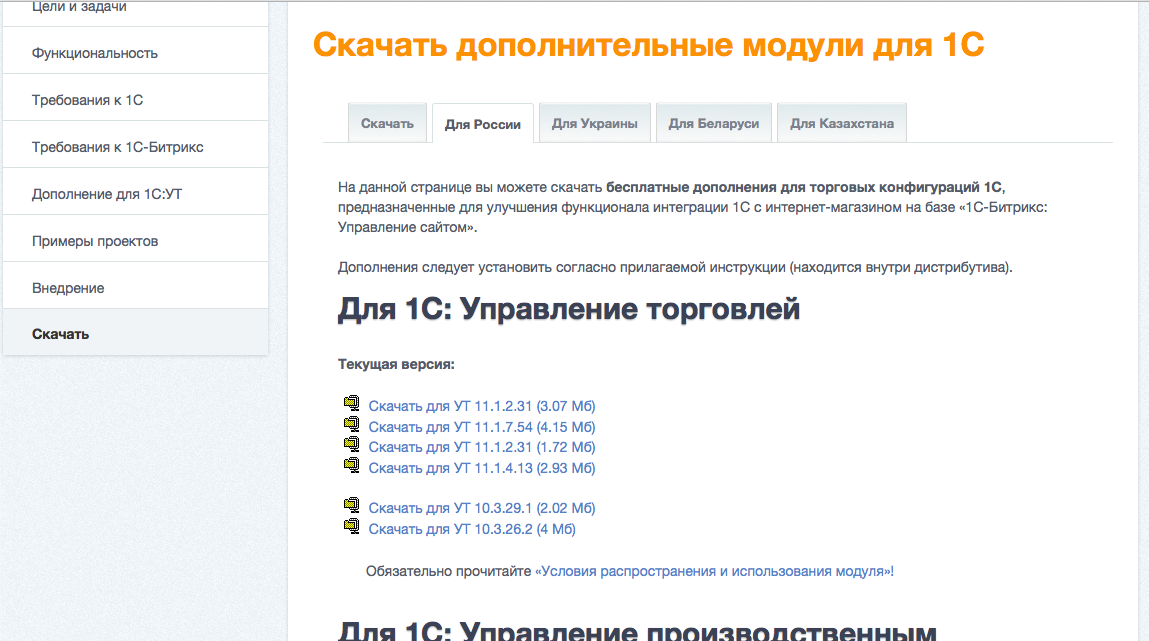Image resolution: width=1149 pixels, height=641 pixels.
Task: Click the file icon beside УТ 11.1.4.13
Action: [x=351, y=466]
